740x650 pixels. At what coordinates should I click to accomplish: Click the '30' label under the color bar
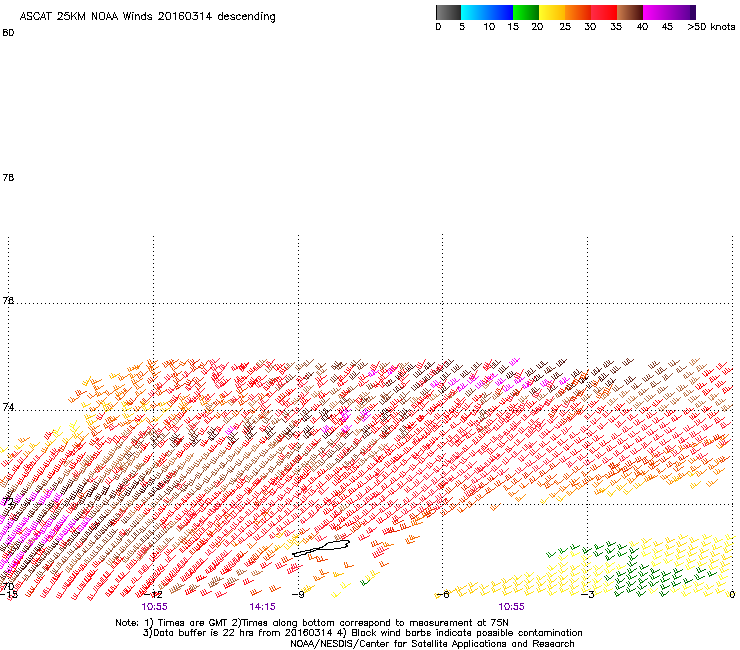(590, 27)
